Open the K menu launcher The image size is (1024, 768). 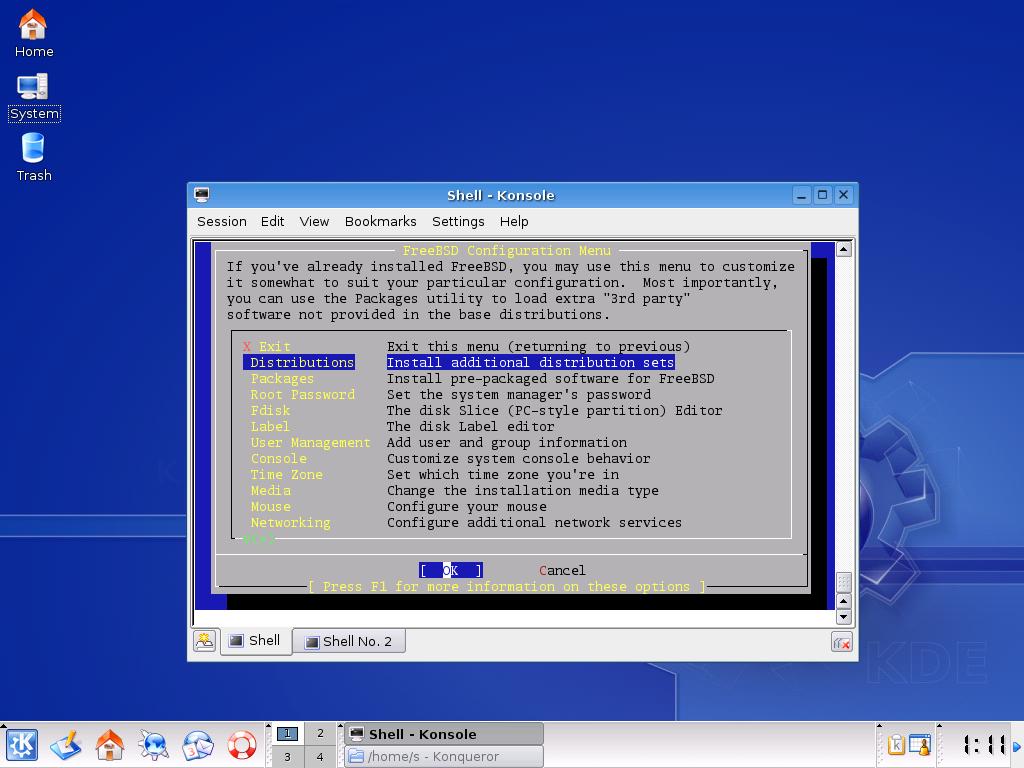pyautogui.click(x=22, y=744)
